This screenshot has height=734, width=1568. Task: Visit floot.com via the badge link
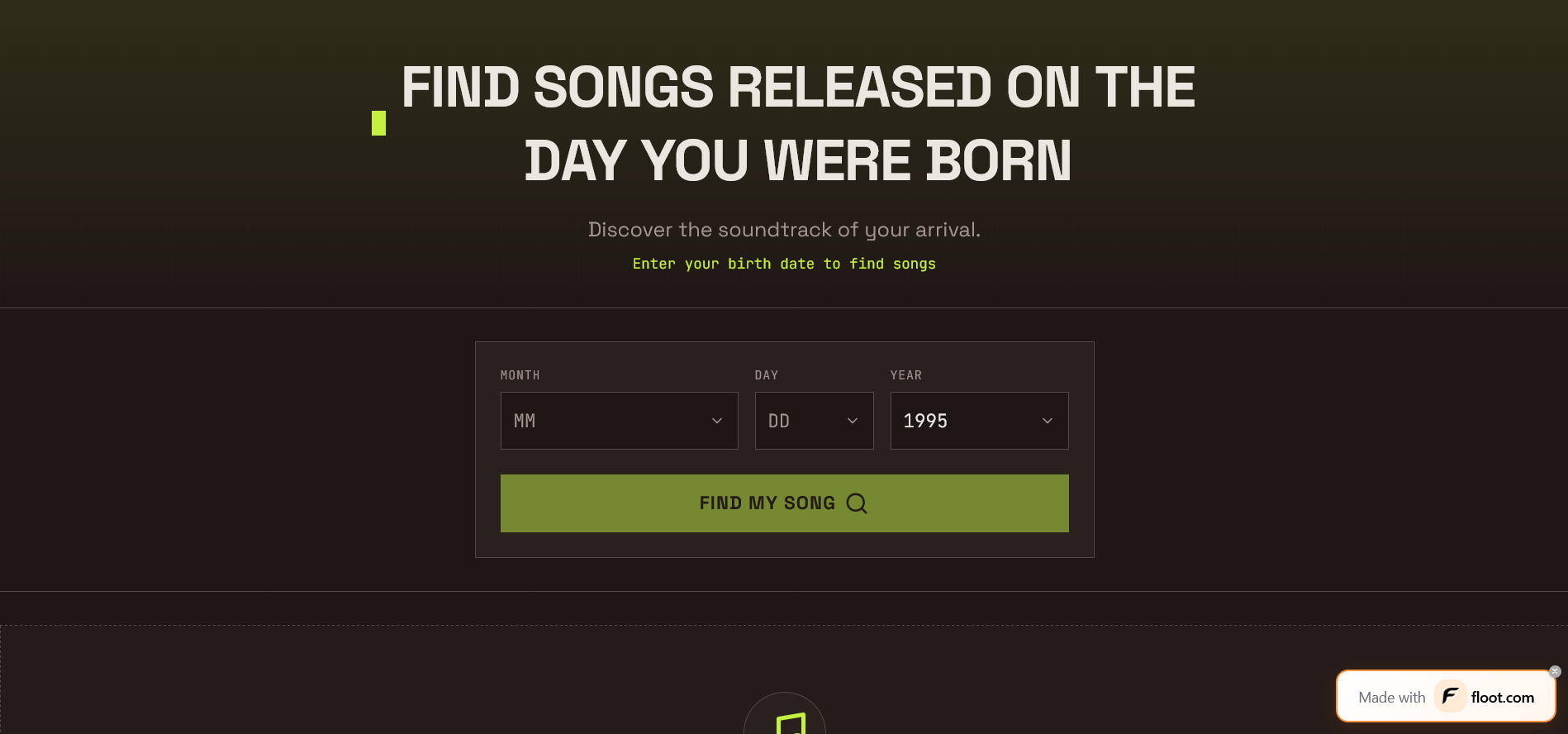1503,697
